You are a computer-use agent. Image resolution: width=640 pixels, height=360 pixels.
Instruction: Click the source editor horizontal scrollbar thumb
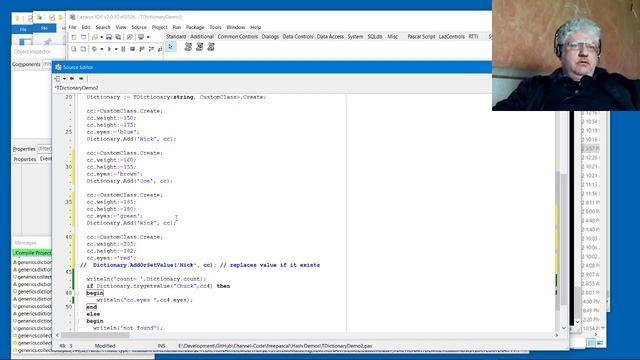coord(96,335)
